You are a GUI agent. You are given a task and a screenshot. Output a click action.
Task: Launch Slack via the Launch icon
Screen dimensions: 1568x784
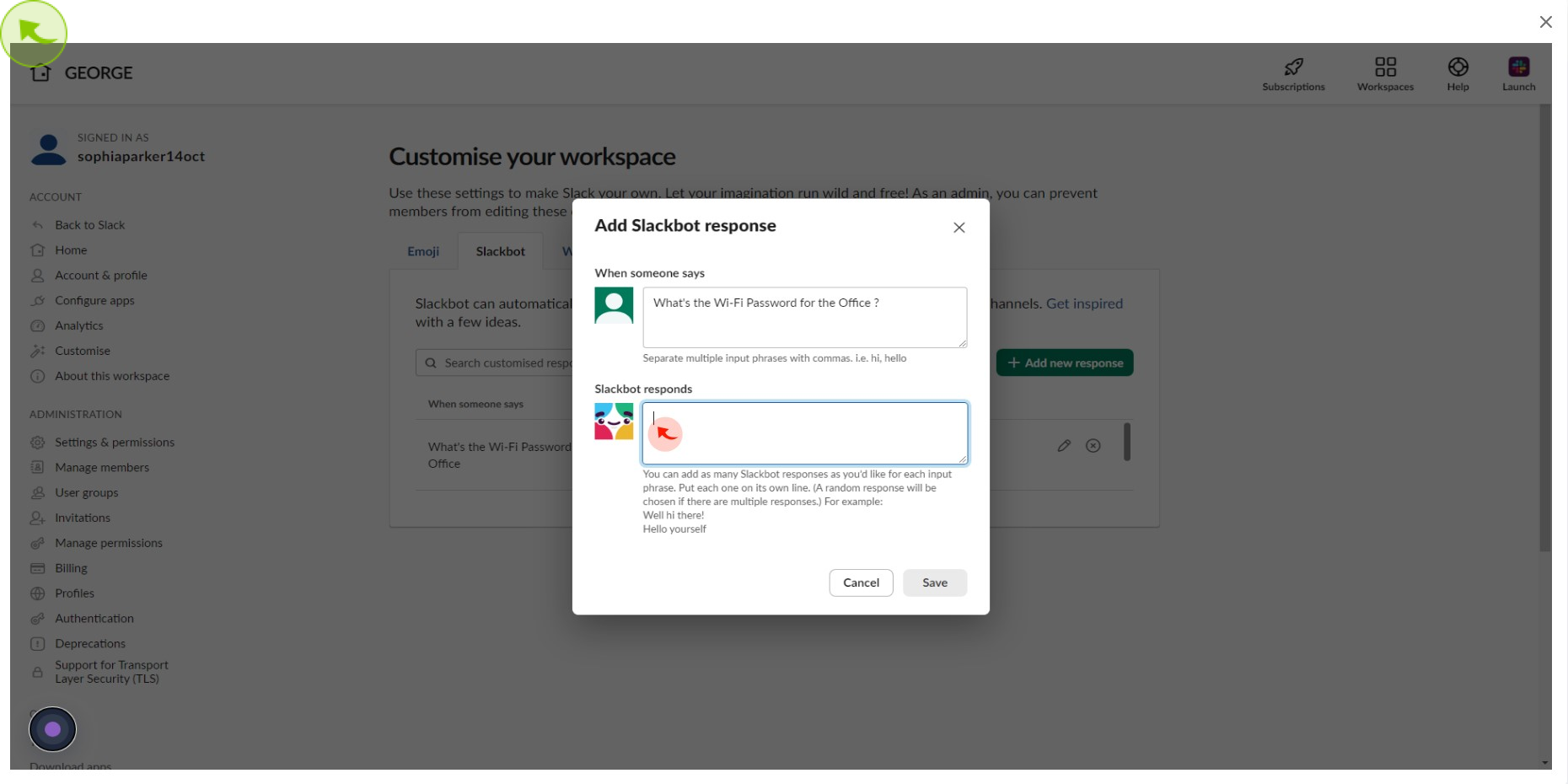[x=1518, y=67]
